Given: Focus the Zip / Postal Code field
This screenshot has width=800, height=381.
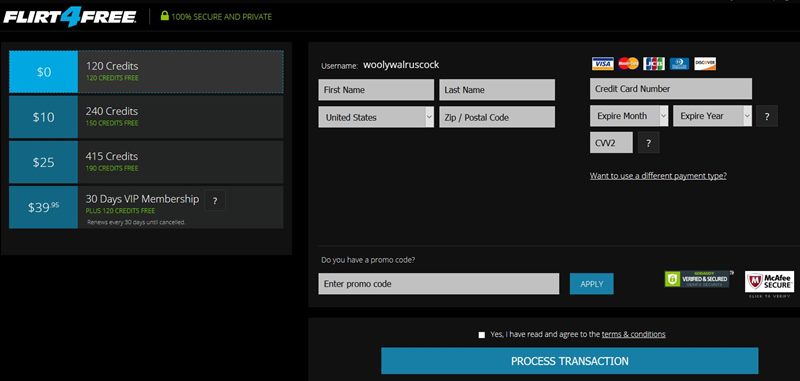Looking at the screenshot, I should coord(497,117).
